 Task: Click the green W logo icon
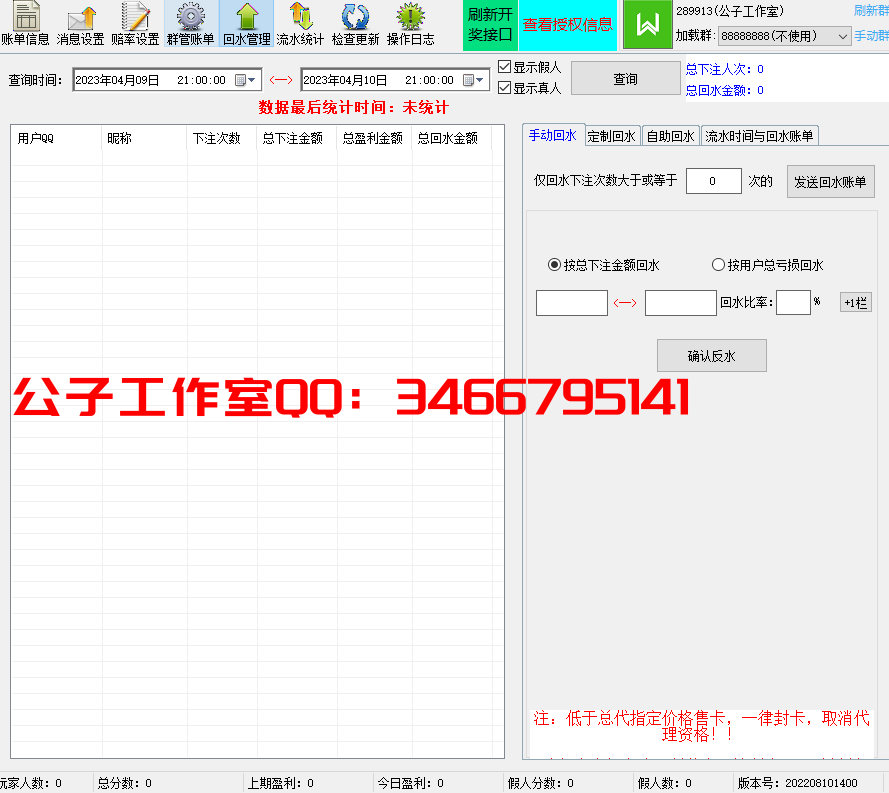pyautogui.click(x=647, y=25)
